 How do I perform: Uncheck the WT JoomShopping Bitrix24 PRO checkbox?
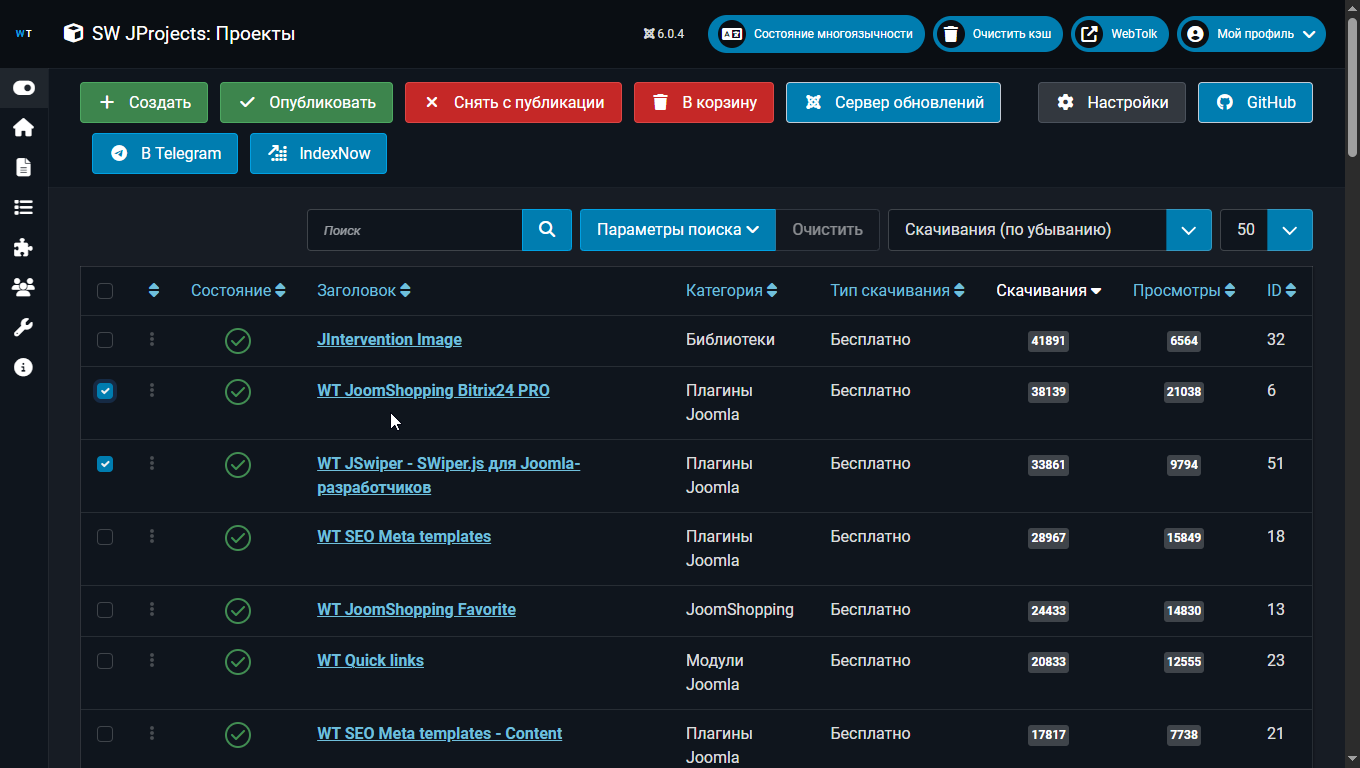105,391
